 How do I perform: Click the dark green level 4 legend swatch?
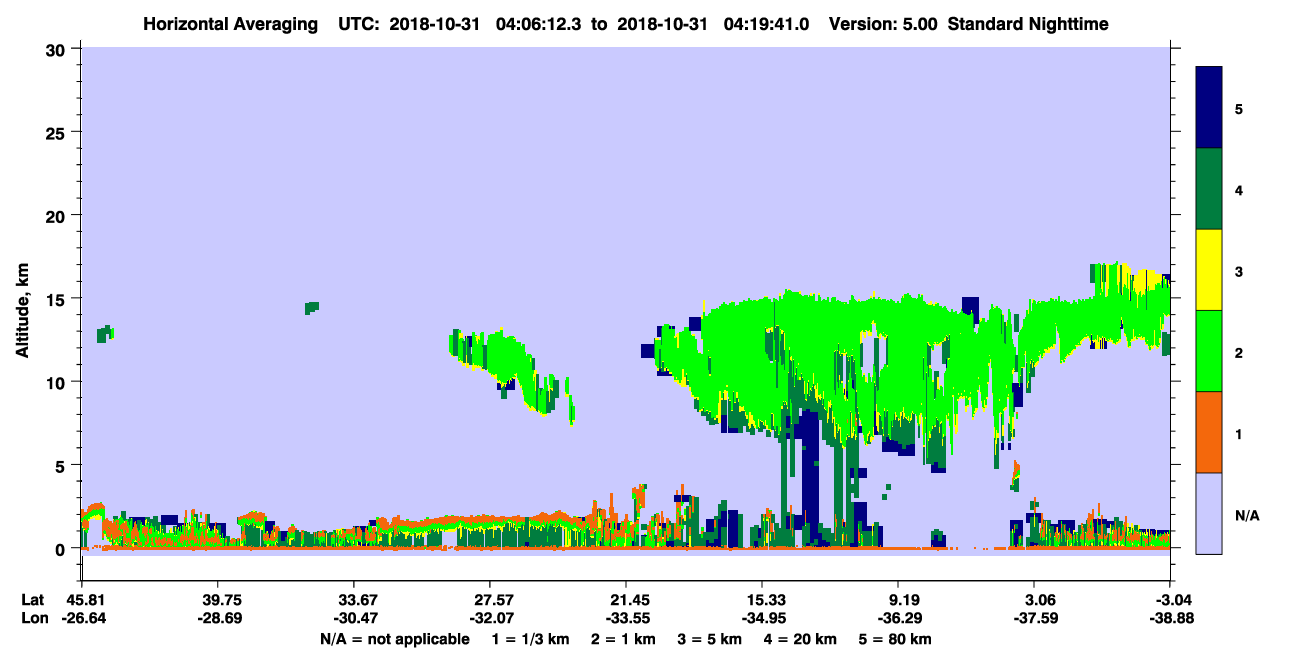tap(1209, 189)
